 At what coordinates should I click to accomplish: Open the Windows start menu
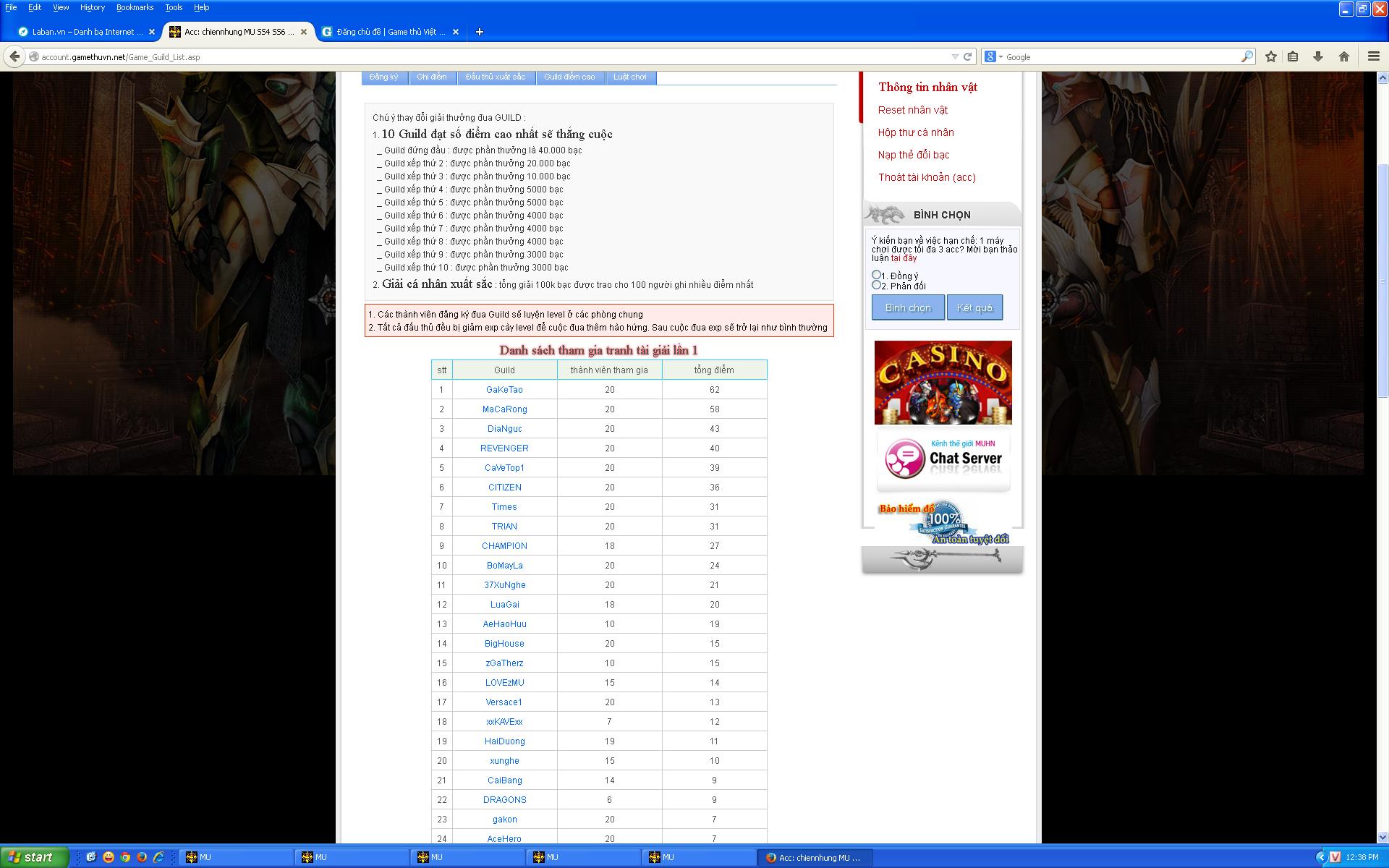coord(34,857)
